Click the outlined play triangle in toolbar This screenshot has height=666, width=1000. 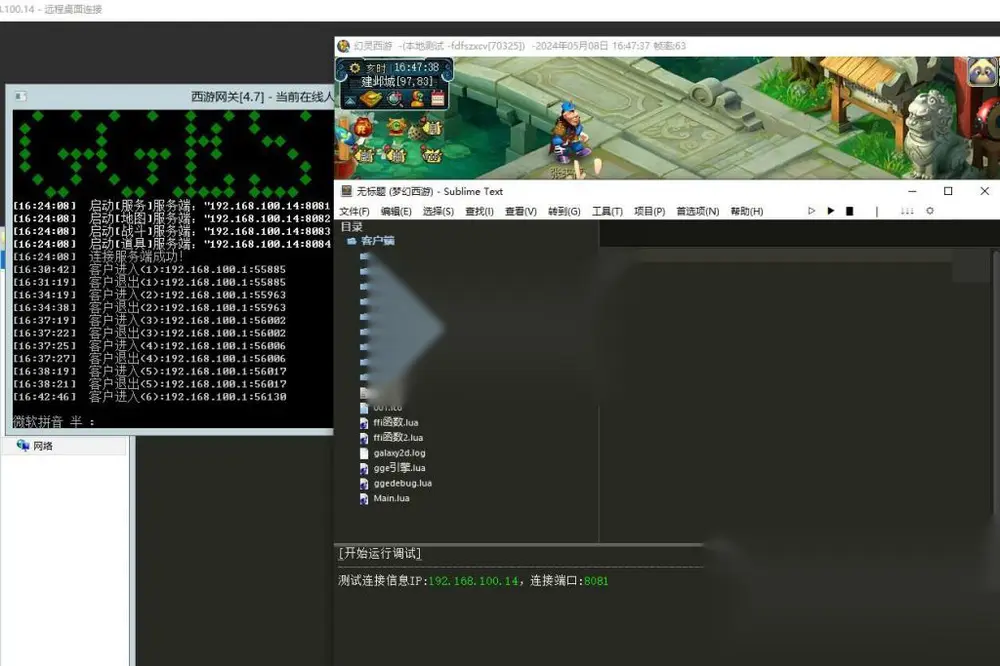(811, 211)
